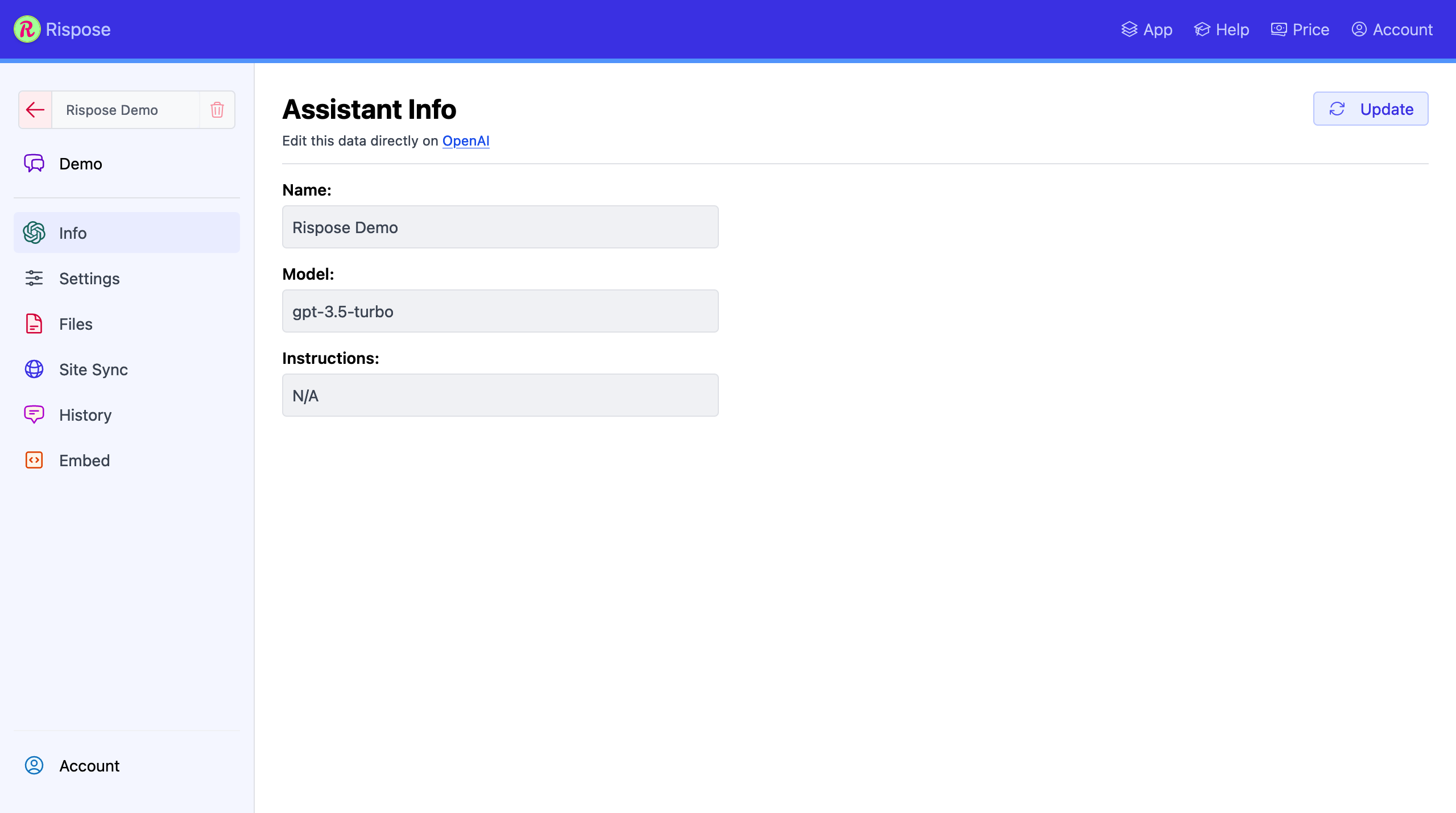Click the Demo chat bubble icon

34,164
